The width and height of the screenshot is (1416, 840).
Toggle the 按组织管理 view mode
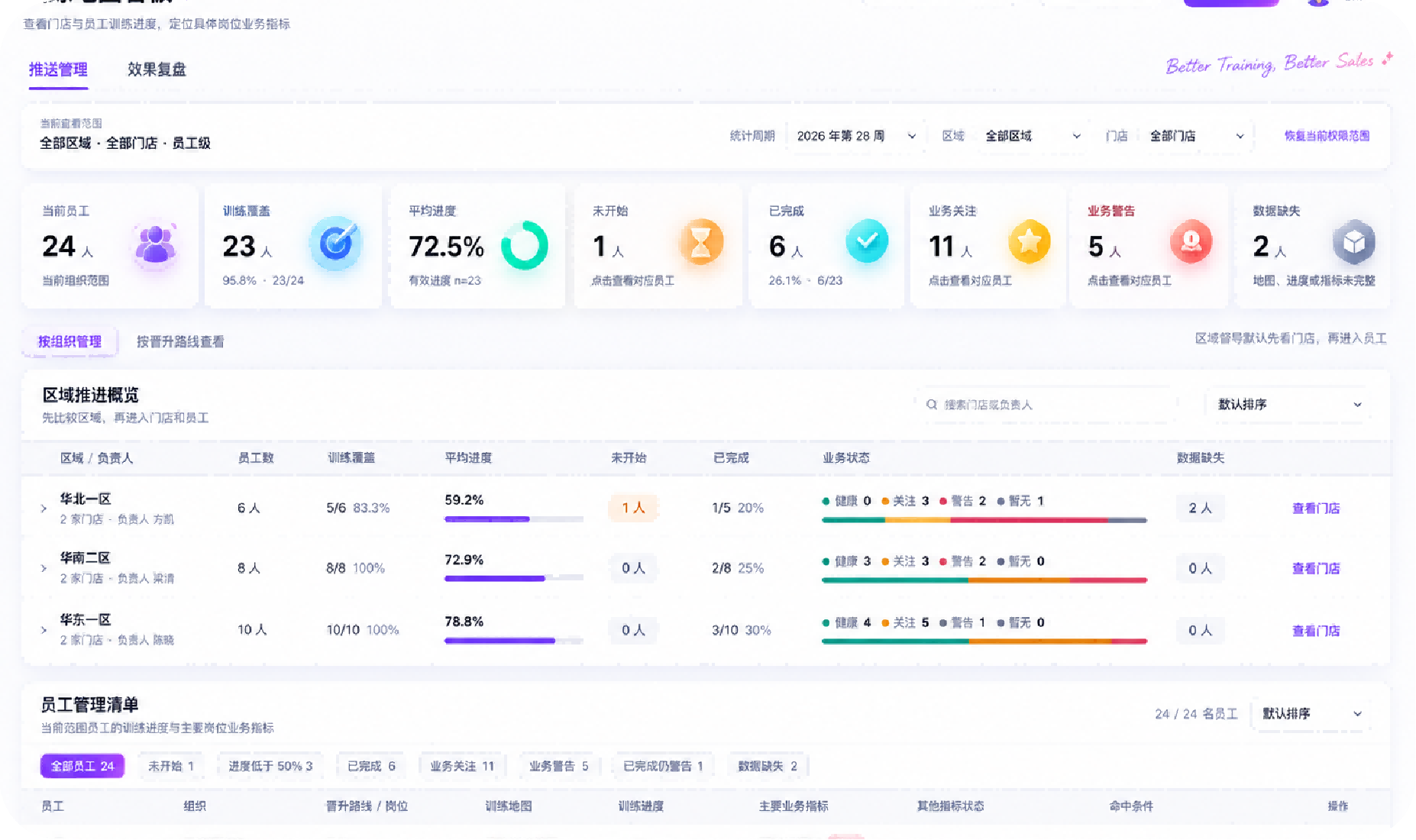click(x=70, y=341)
